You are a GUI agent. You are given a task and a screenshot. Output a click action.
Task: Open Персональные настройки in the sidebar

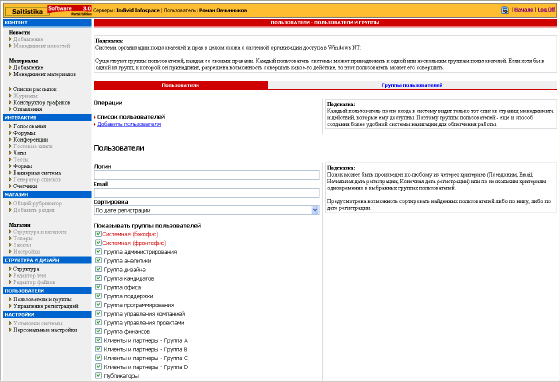point(45,330)
